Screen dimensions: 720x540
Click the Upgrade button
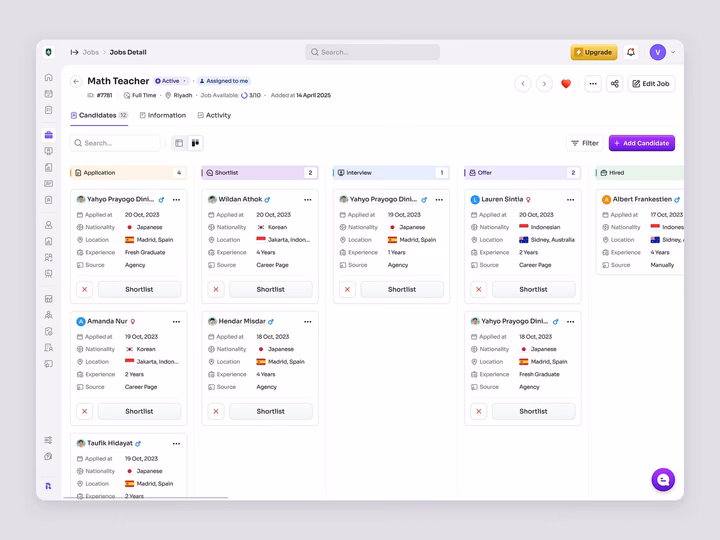tap(594, 52)
